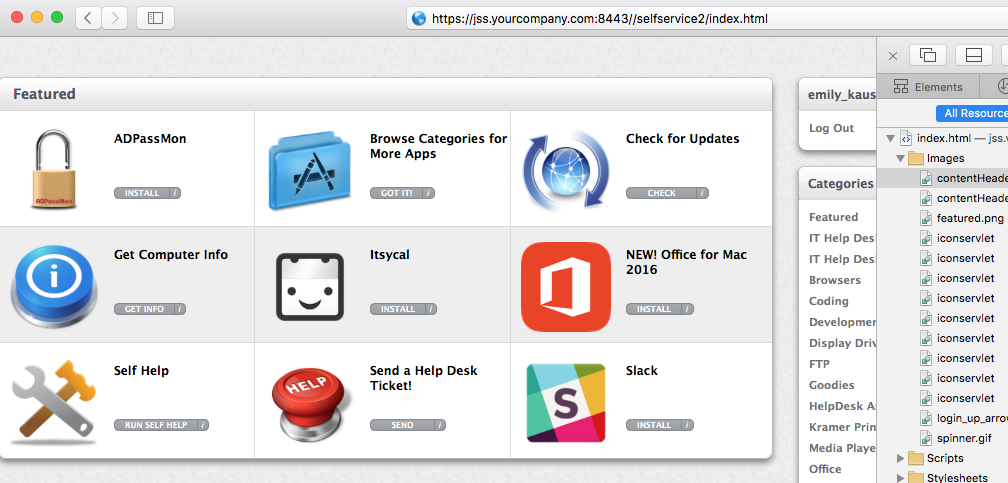
Task: Click the Itsycal calendar face icon
Action: point(310,286)
